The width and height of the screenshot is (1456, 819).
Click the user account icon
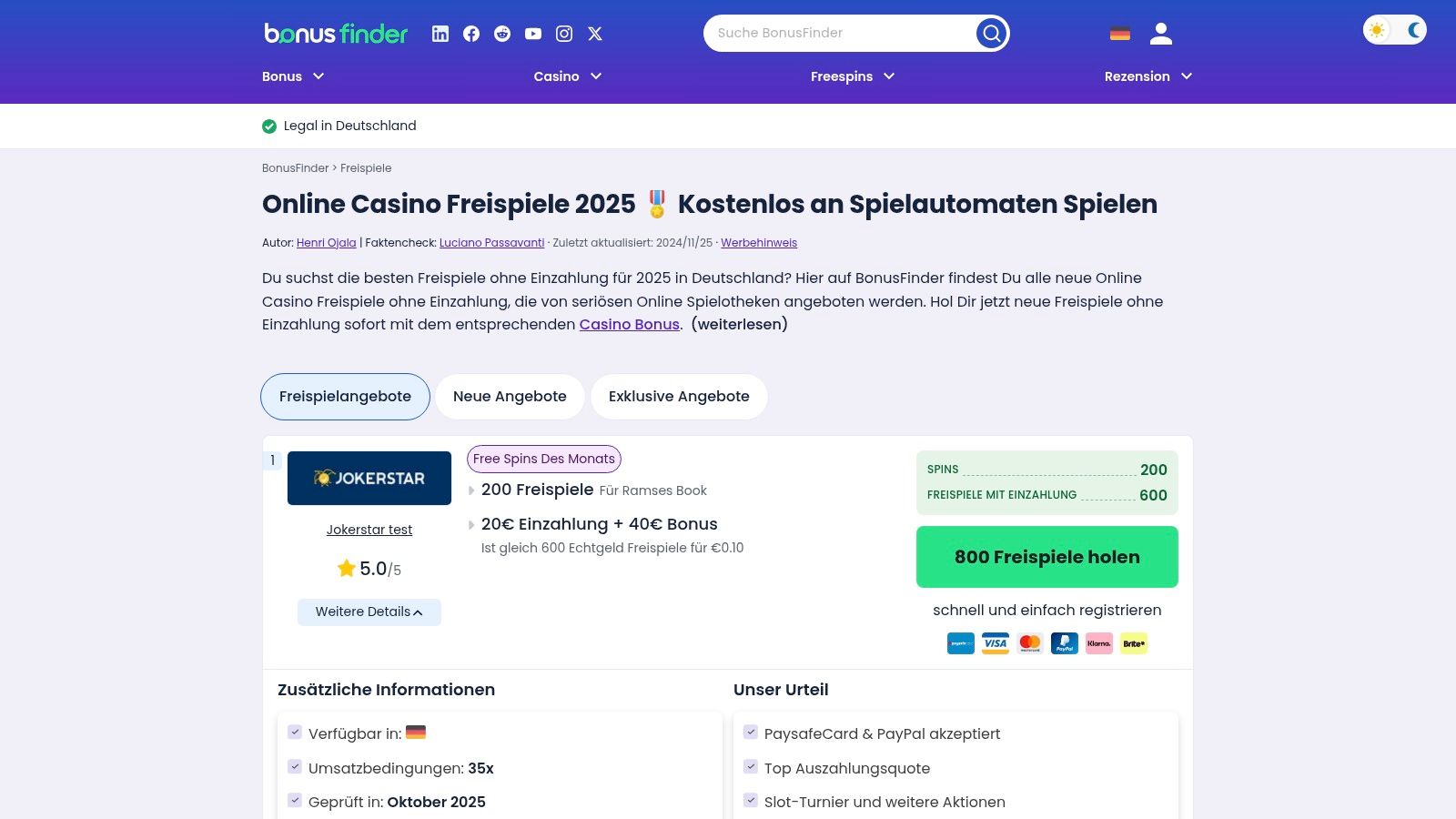[1160, 33]
